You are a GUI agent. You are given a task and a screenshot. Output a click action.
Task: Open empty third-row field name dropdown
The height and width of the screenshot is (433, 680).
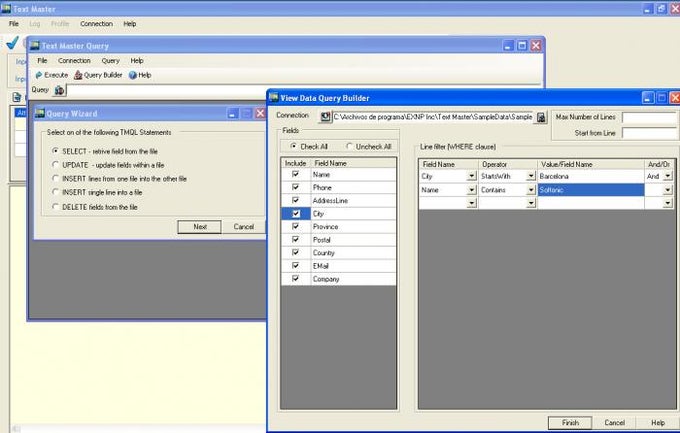(471, 203)
